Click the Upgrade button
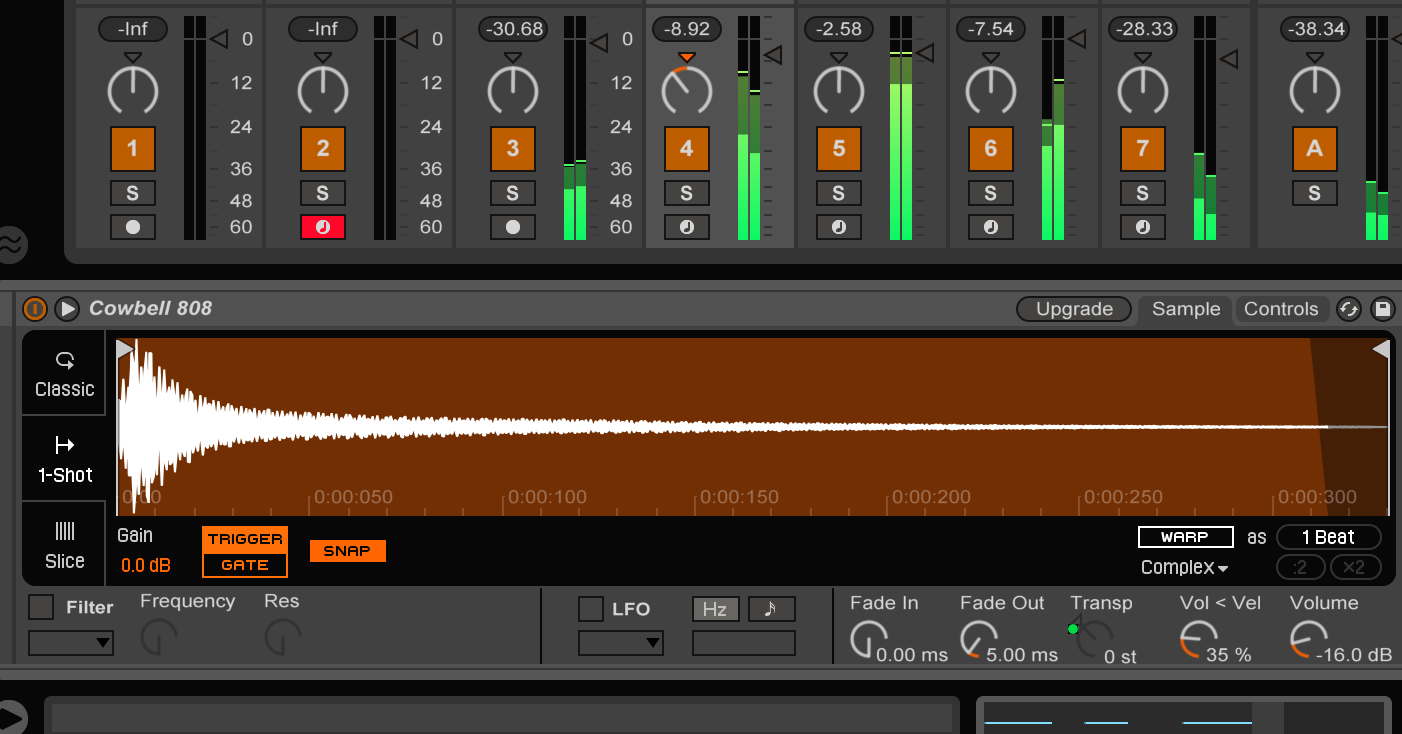Viewport: 1402px width, 734px height. tap(1073, 308)
